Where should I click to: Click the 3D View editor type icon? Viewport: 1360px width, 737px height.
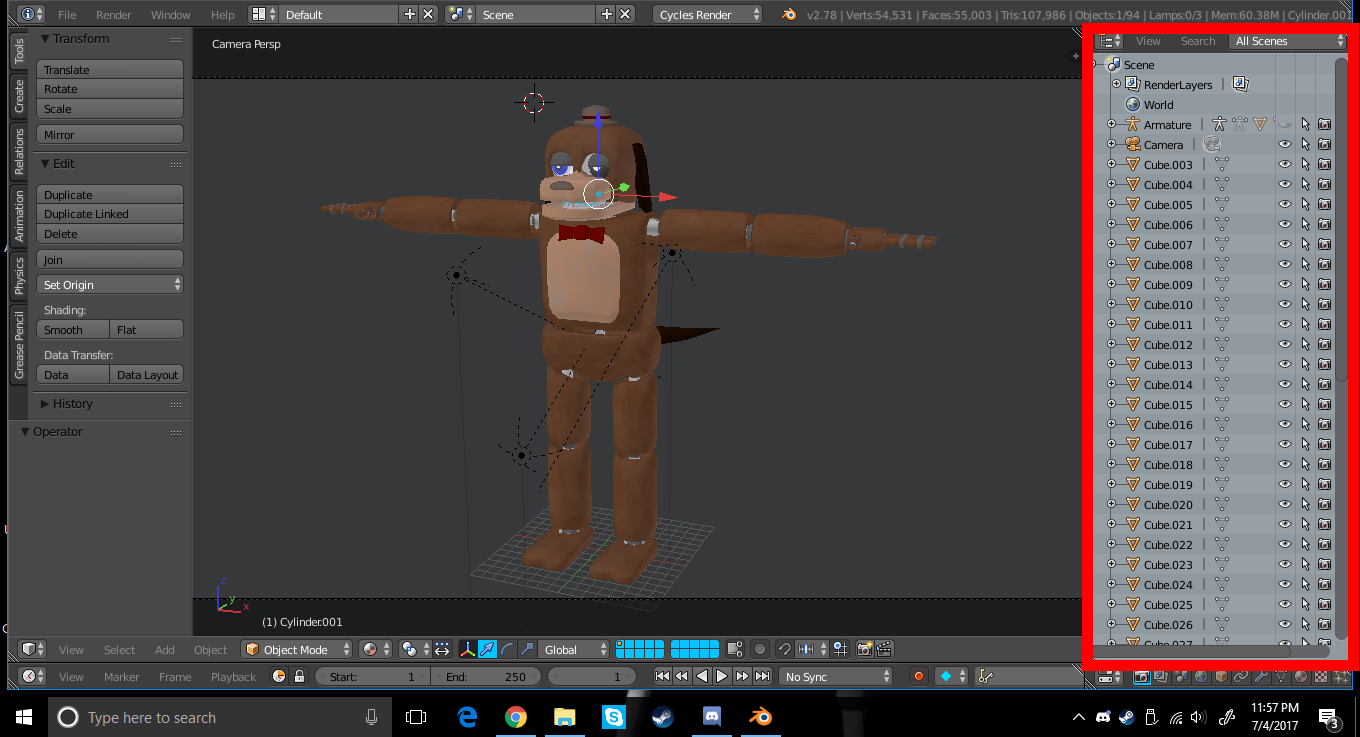pos(34,649)
